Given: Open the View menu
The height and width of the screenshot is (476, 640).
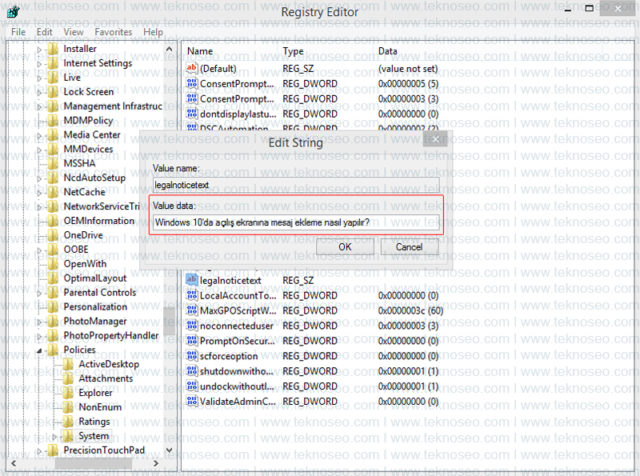Looking at the screenshot, I should 73,32.
